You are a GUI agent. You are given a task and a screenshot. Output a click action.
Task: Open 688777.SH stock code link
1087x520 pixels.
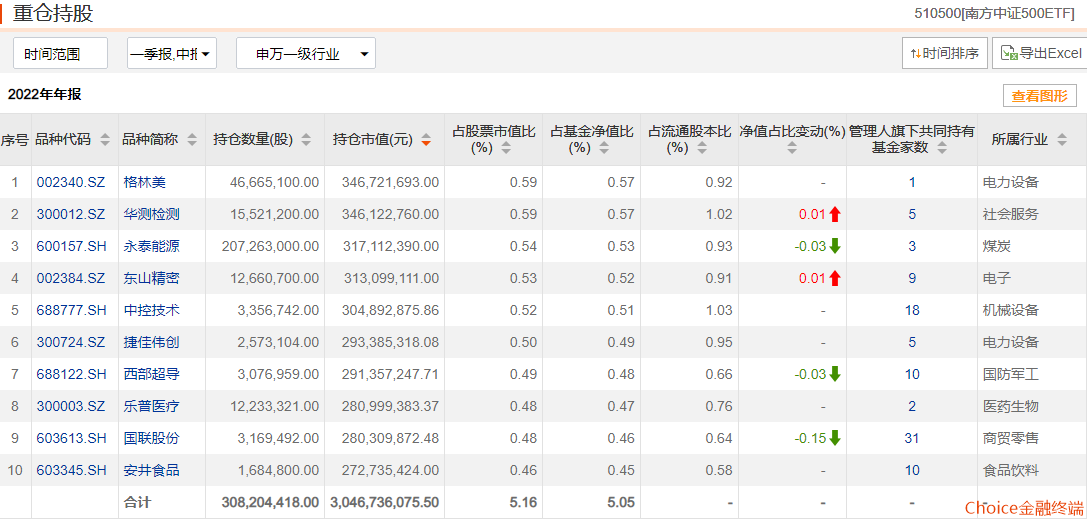point(72,310)
